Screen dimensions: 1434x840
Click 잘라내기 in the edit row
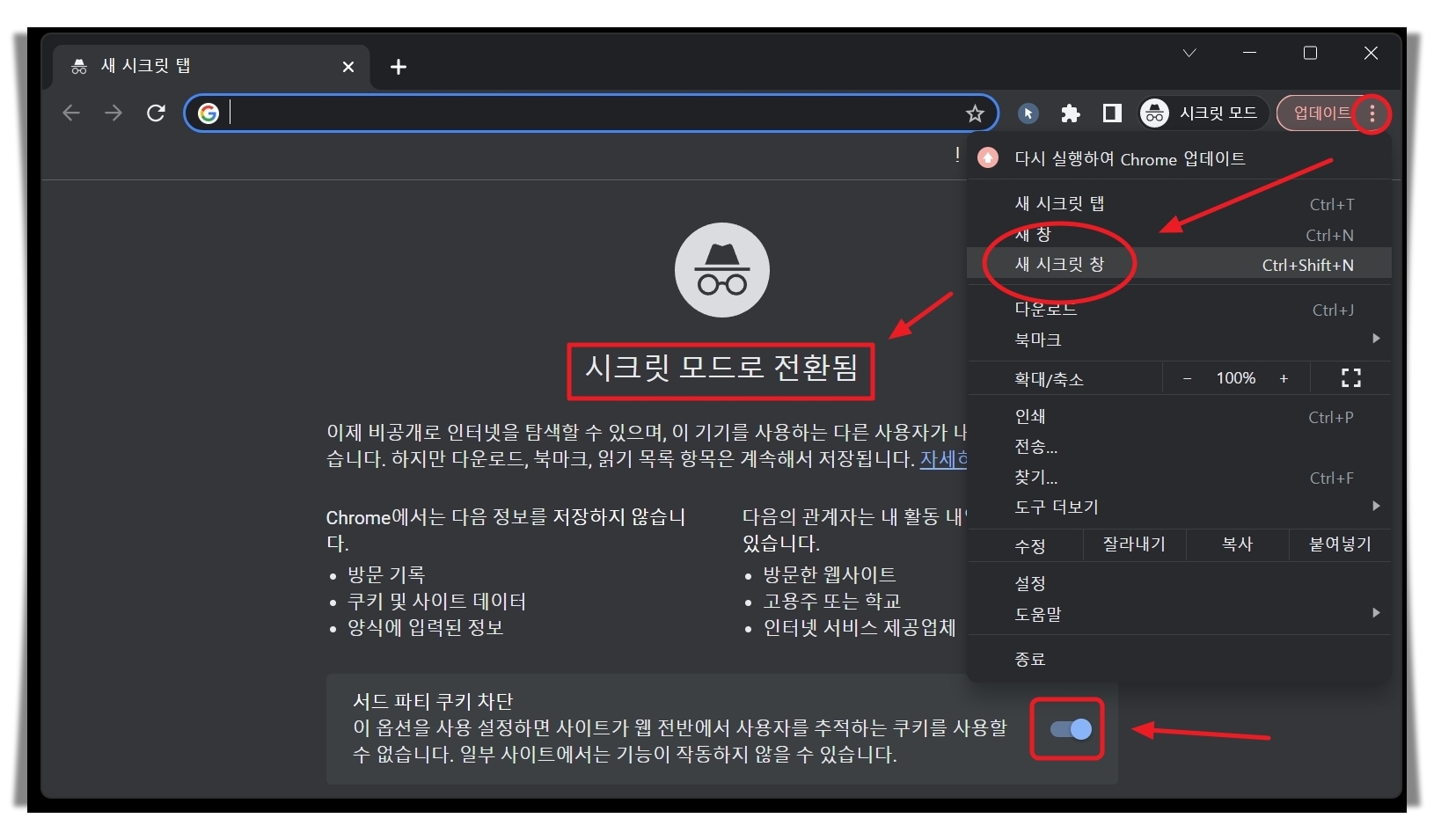pos(1134,544)
